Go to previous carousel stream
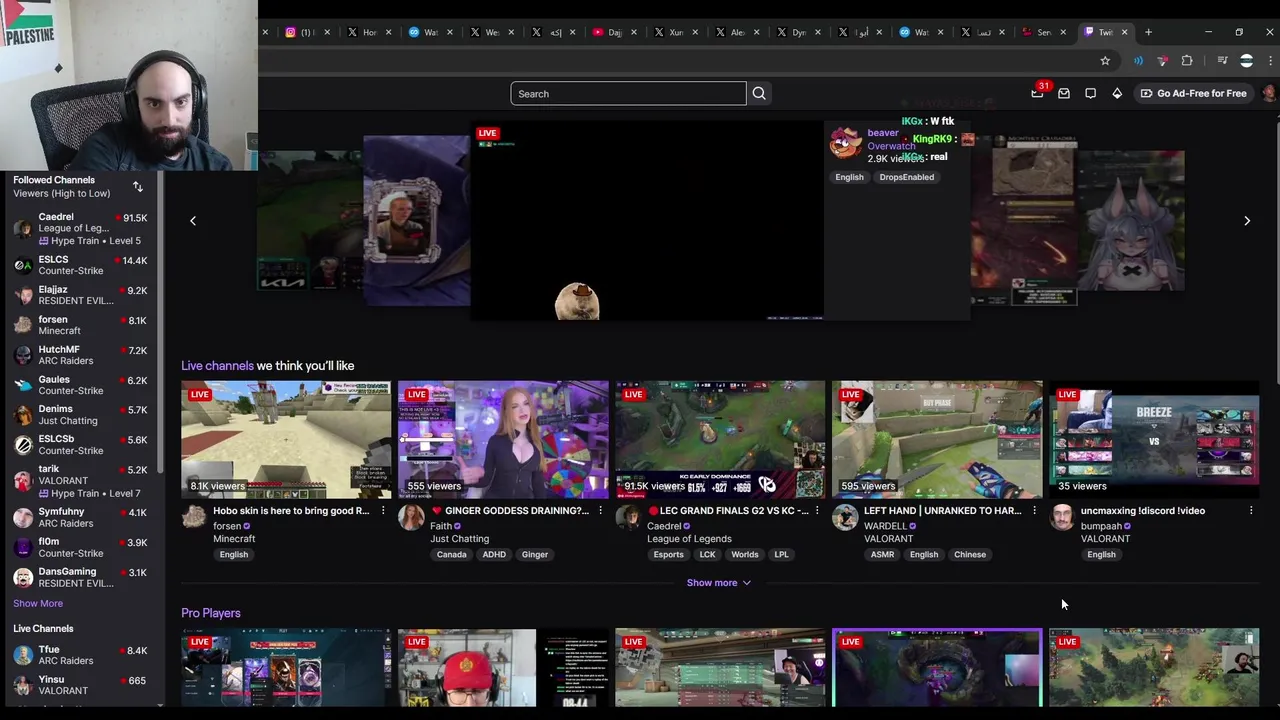Screen dimensions: 1280x720 click(193, 221)
